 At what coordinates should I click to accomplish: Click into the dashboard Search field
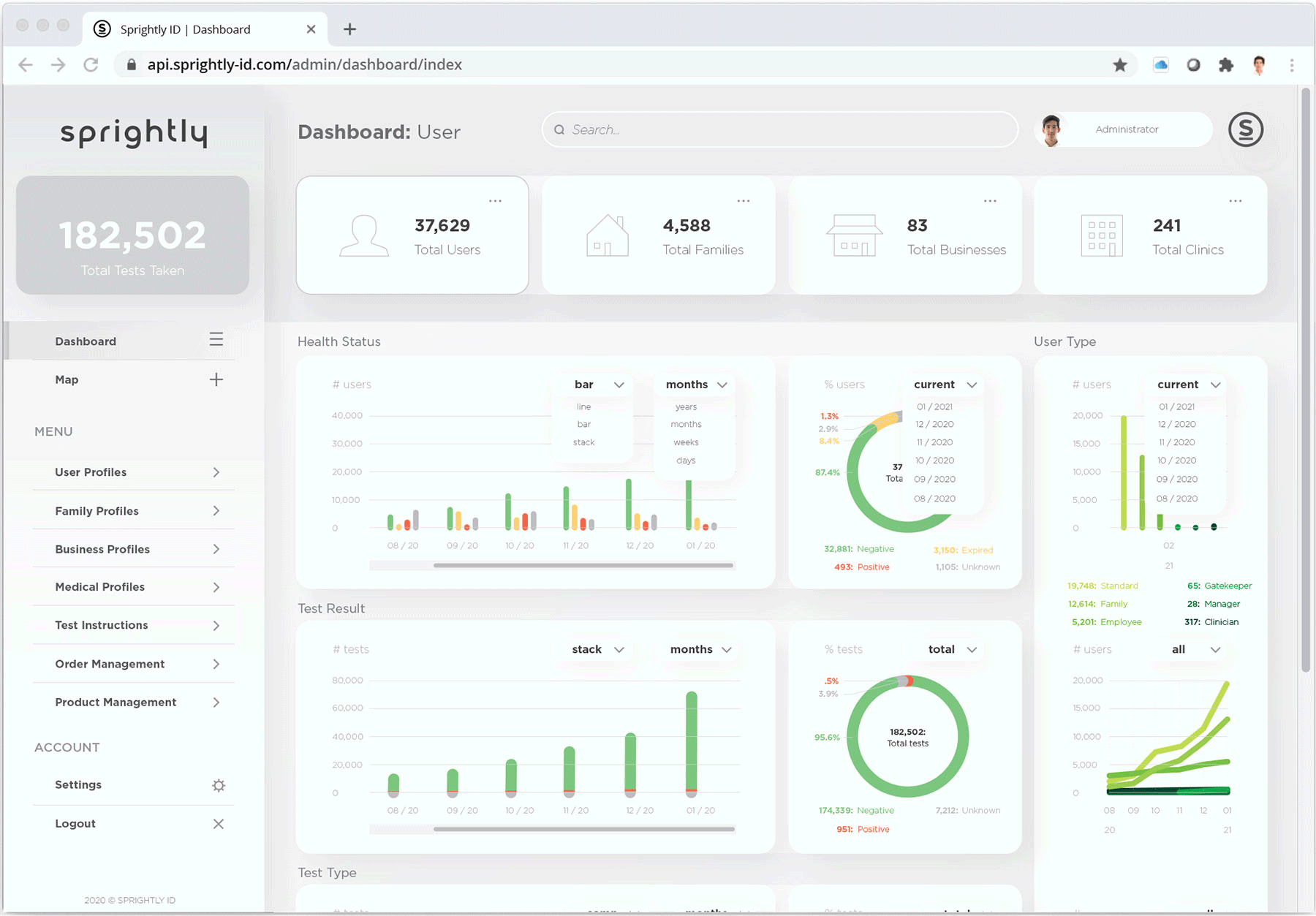tap(779, 129)
